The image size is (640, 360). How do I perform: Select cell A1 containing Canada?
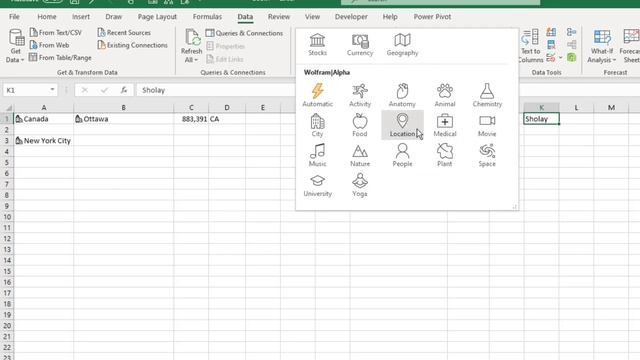(44, 119)
